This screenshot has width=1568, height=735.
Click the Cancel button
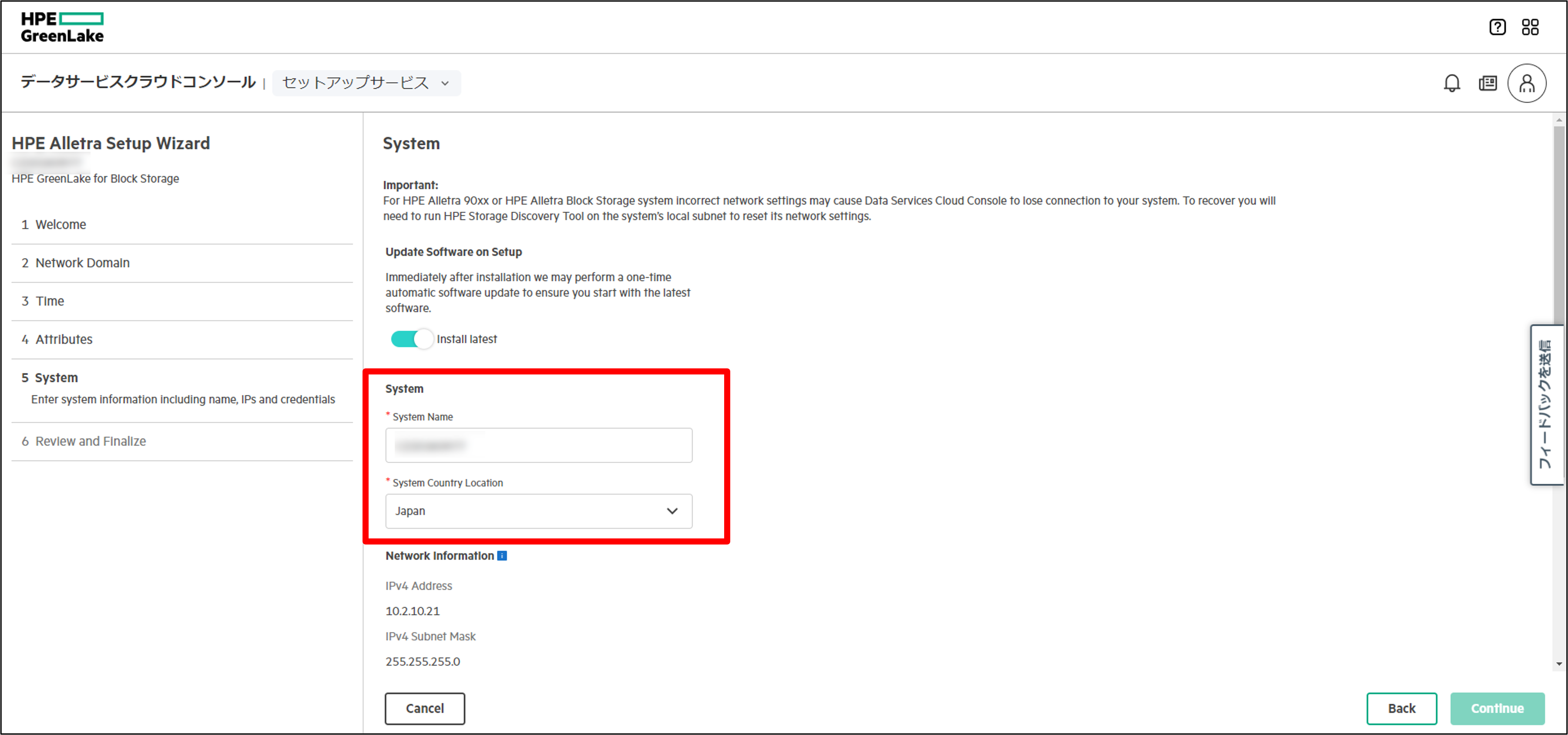pos(425,708)
